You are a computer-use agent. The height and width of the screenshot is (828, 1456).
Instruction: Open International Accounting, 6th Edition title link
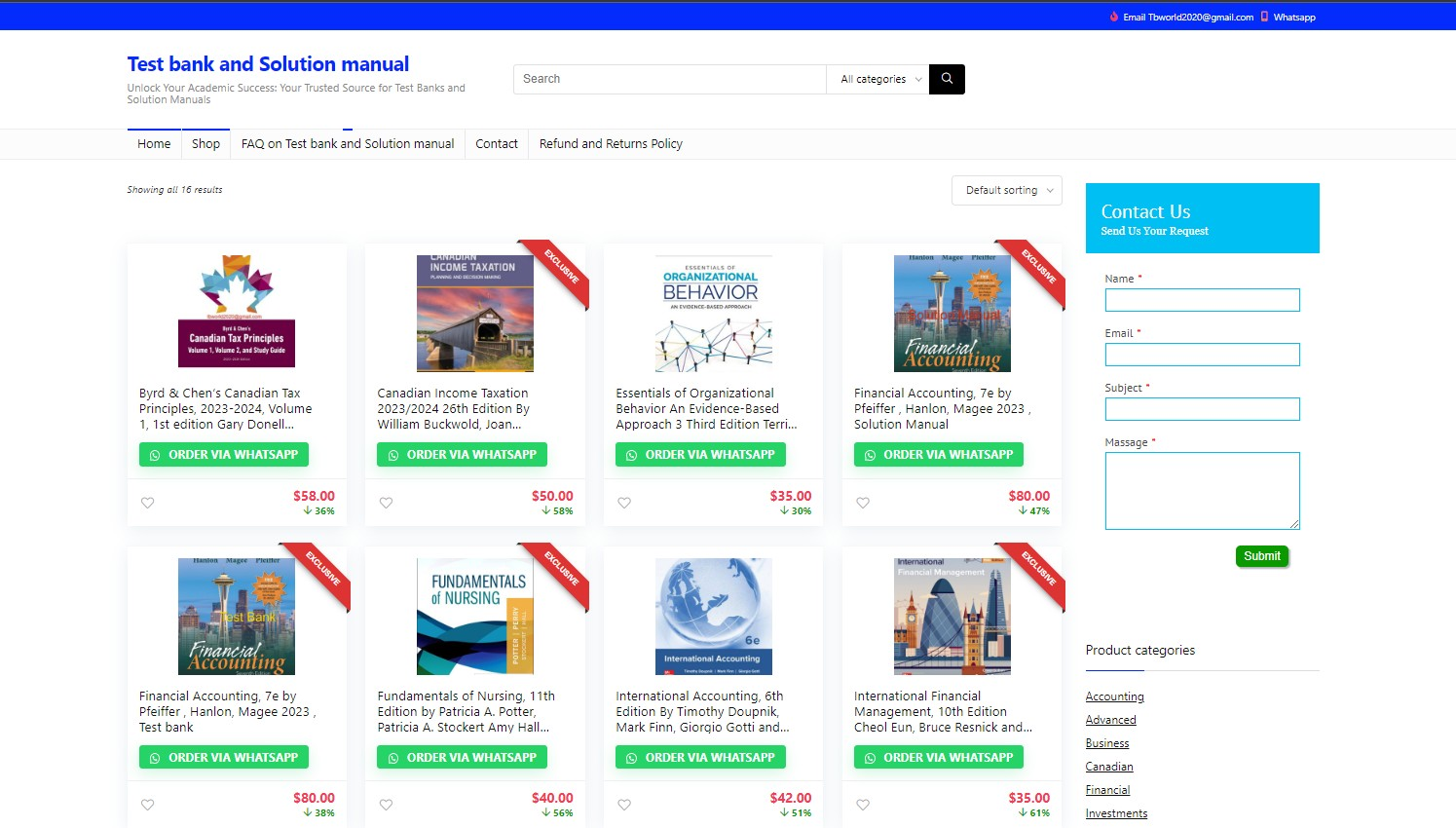click(x=702, y=712)
